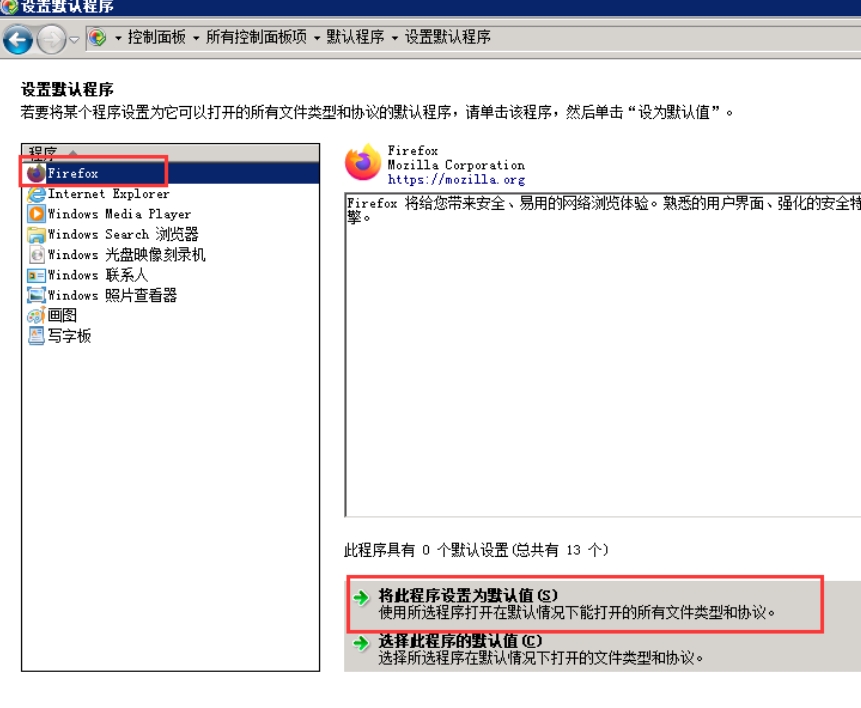Click the large Firefox logo in details pane
This screenshot has width=861, height=708.
coord(363,163)
